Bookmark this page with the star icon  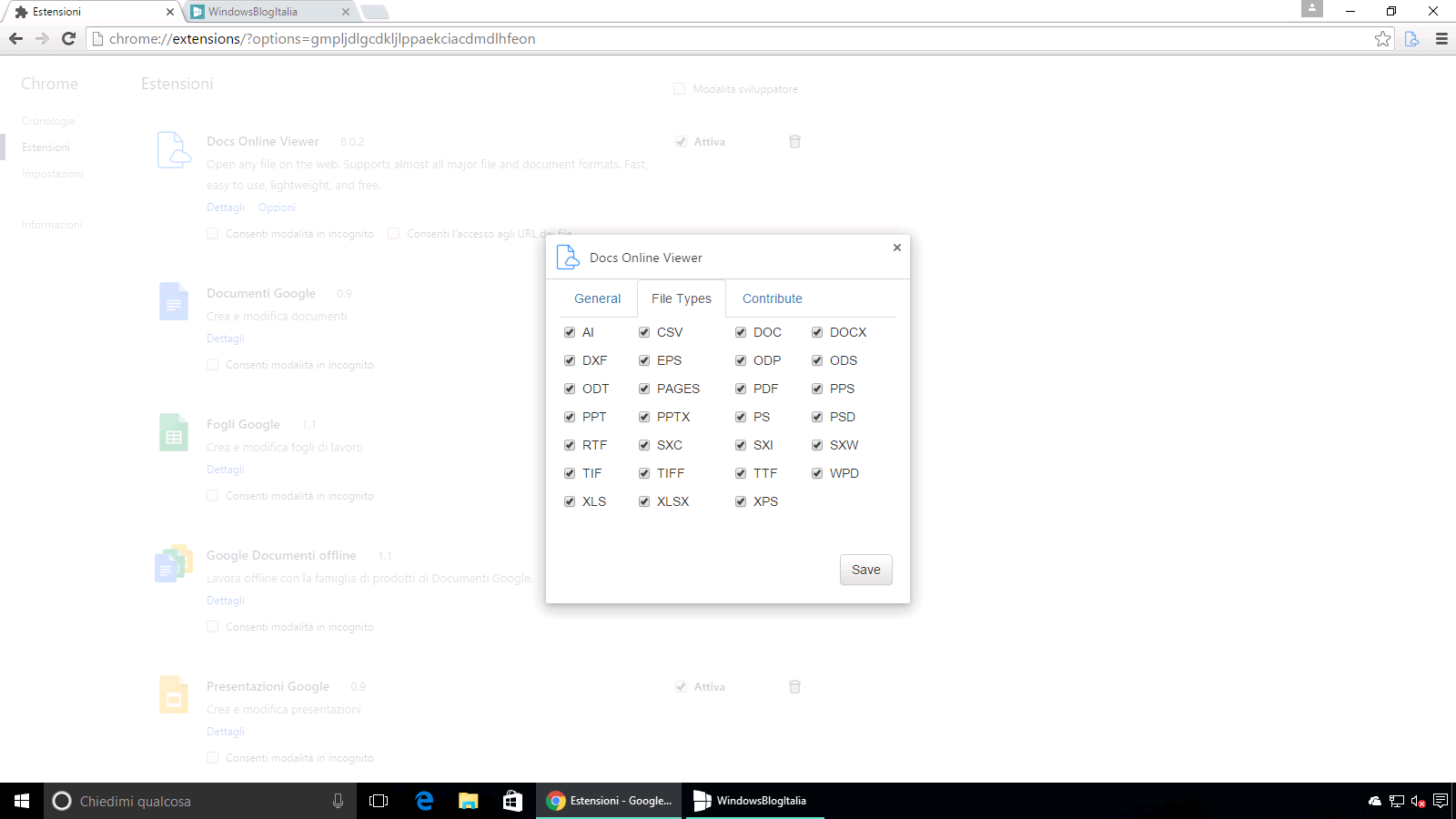click(x=1382, y=38)
